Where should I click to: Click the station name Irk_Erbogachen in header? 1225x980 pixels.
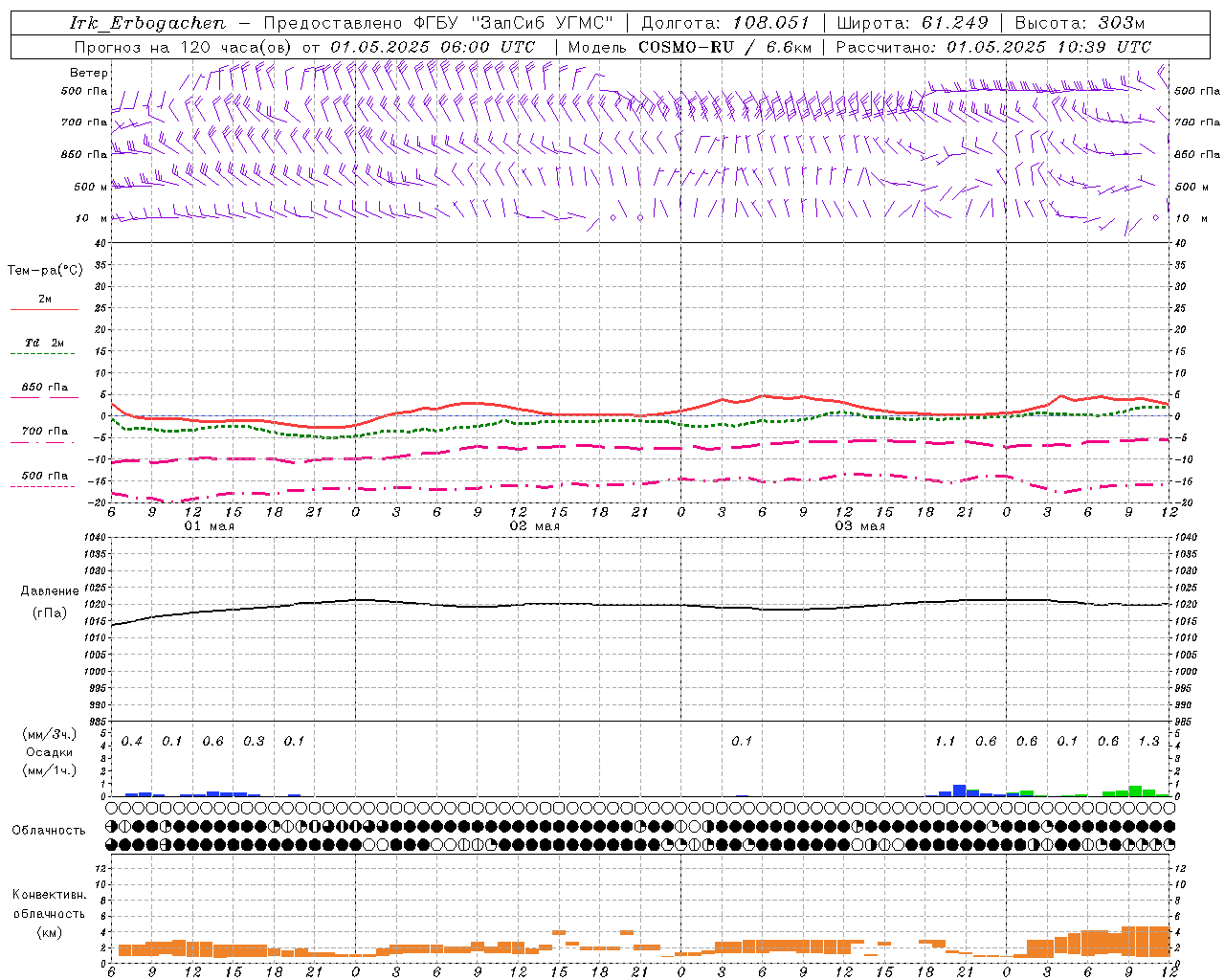147,23
